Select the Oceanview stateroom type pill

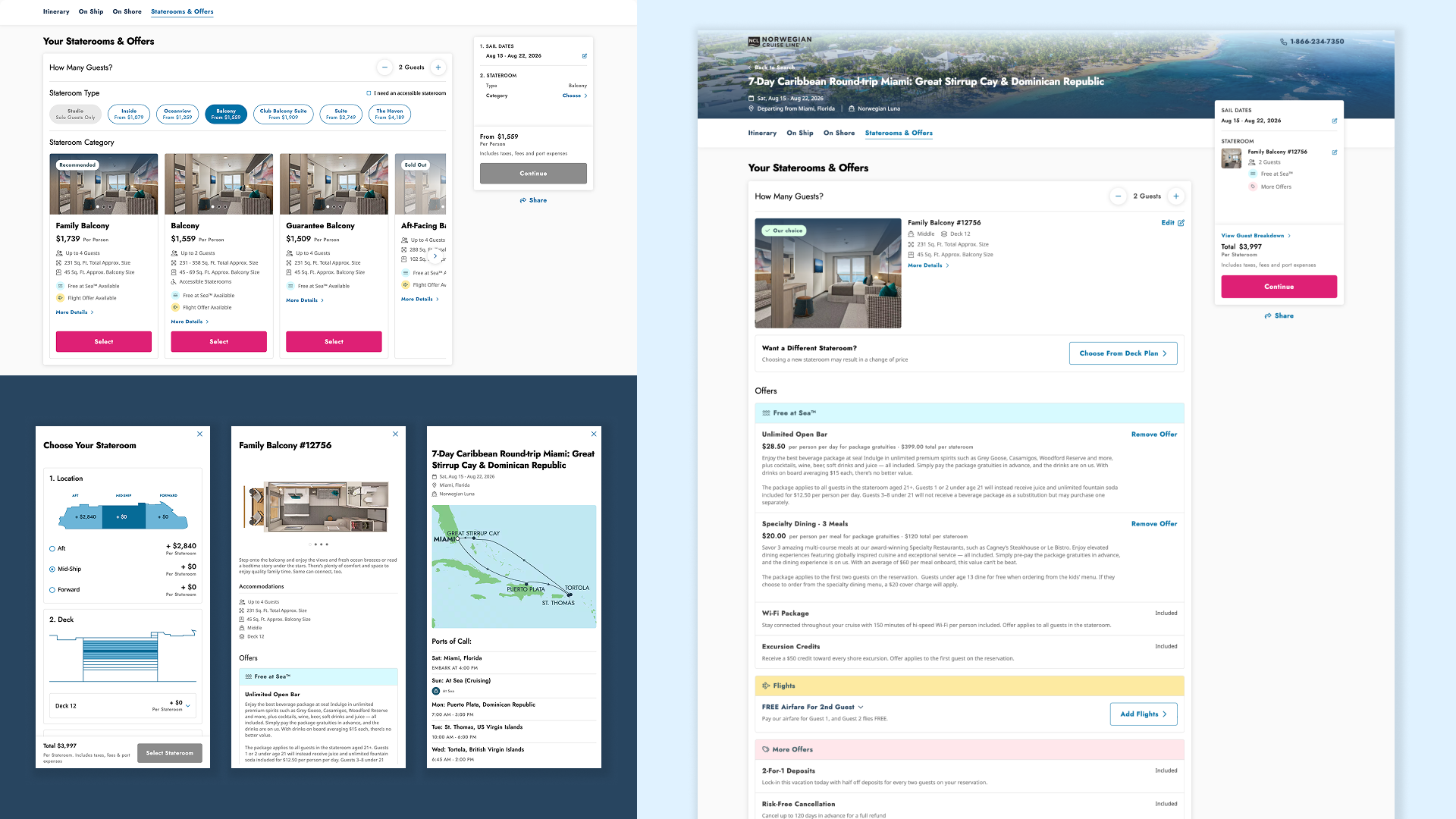pyautogui.click(x=177, y=114)
